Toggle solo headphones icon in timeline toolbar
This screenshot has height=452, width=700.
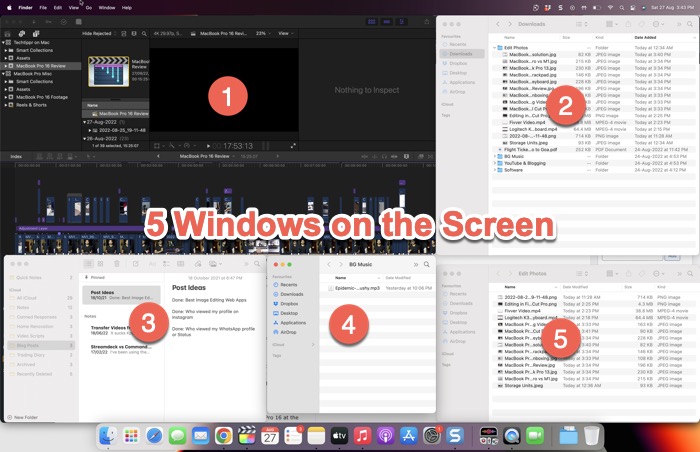point(384,157)
